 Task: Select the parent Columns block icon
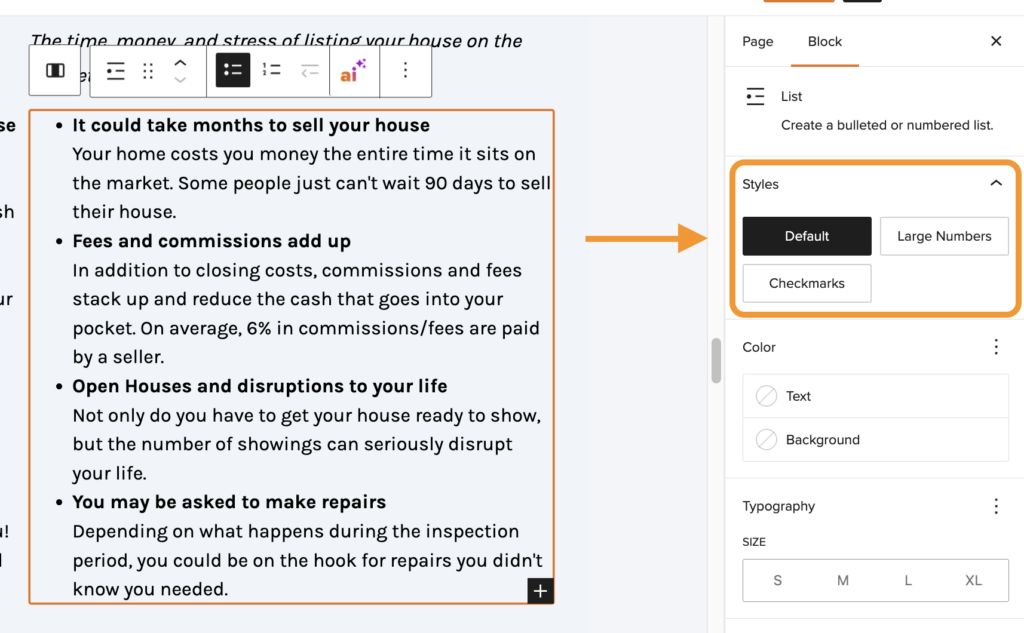coord(55,70)
